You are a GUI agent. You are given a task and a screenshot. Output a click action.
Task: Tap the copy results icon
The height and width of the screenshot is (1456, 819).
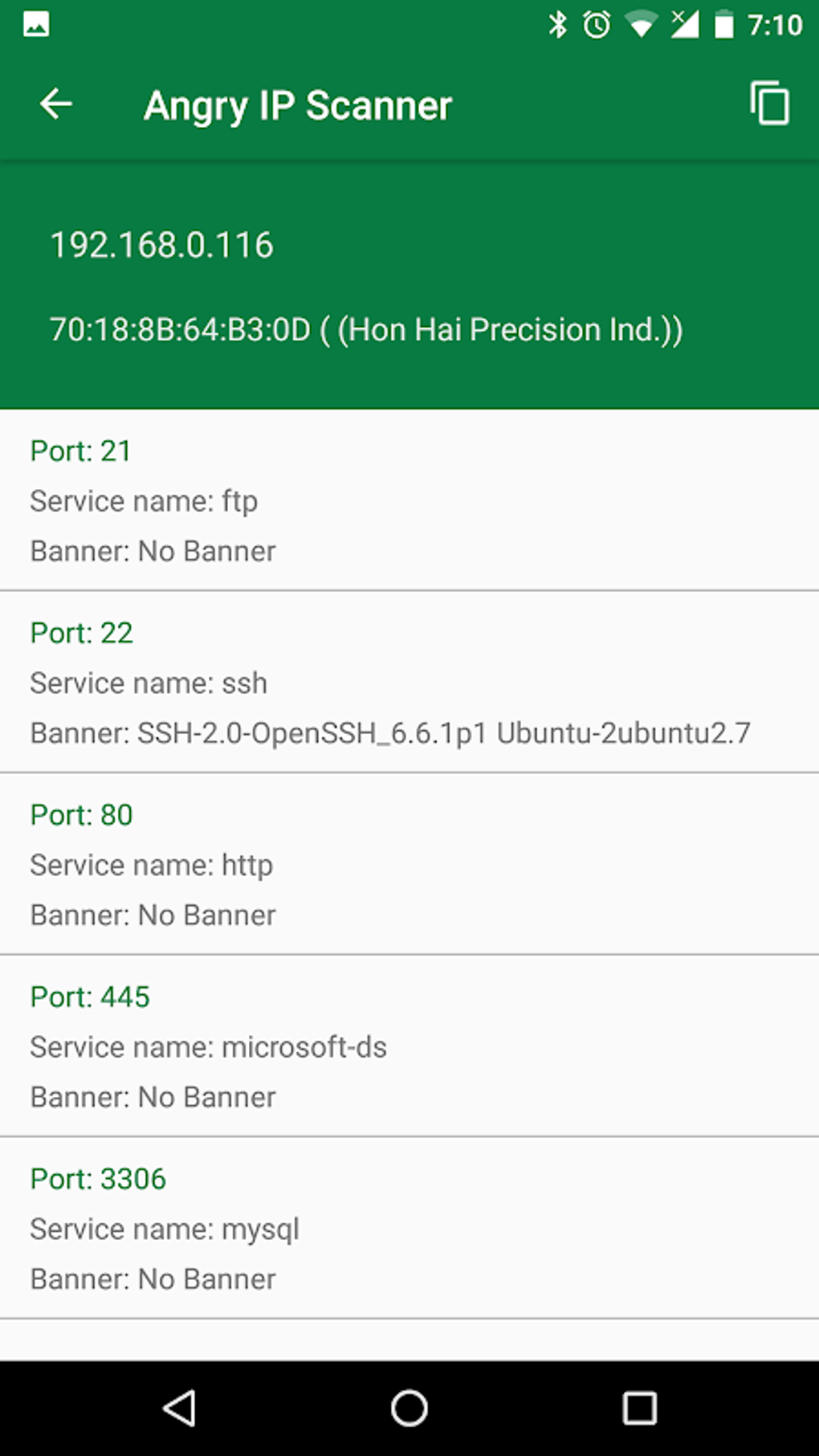pyautogui.click(x=769, y=104)
